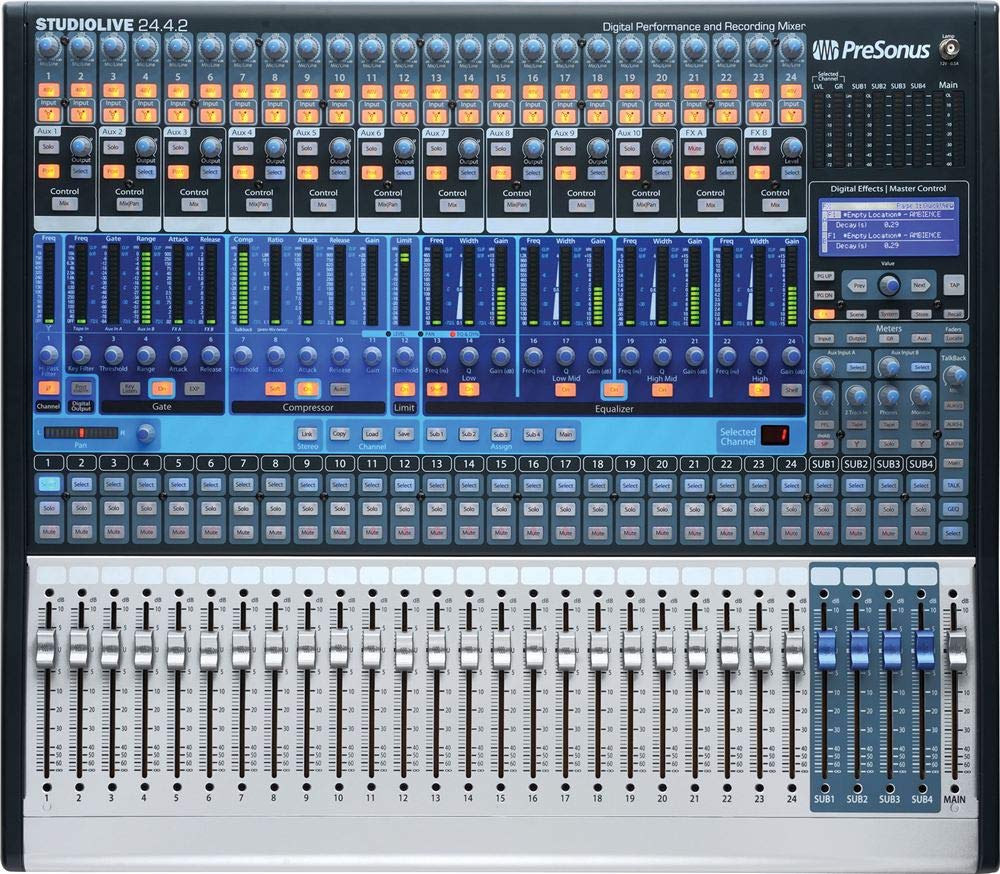Engage the Limit On button

point(404,388)
